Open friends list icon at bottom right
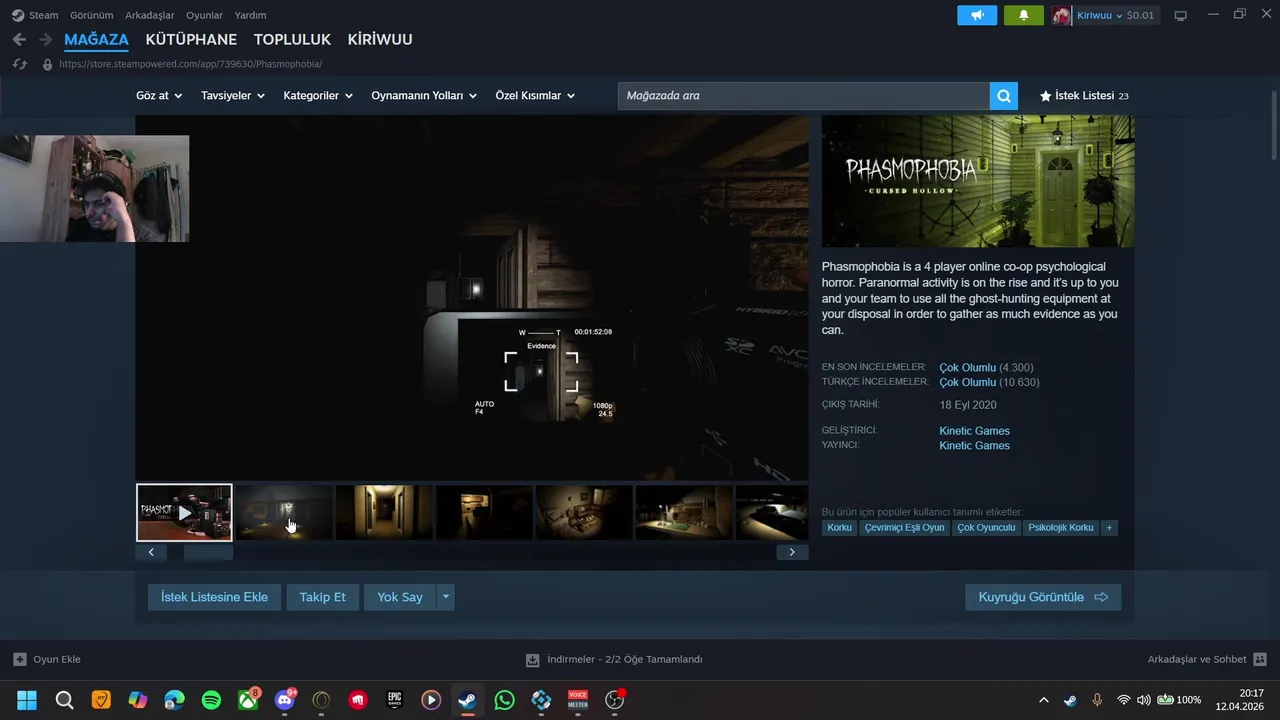The width and height of the screenshot is (1280, 720). click(x=1260, y=659)
